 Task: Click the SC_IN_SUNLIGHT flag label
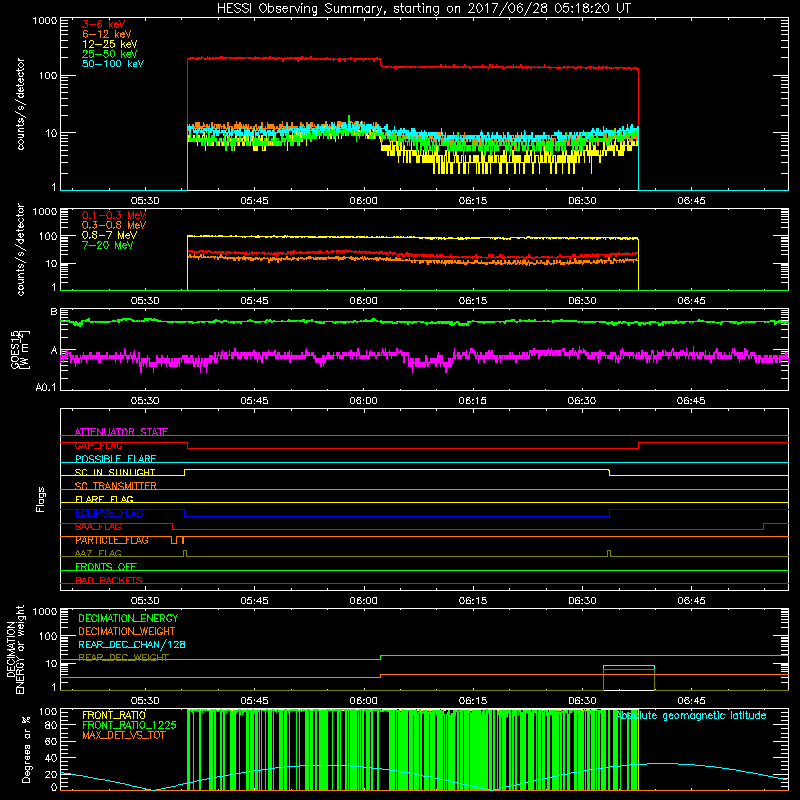point(115,472)
